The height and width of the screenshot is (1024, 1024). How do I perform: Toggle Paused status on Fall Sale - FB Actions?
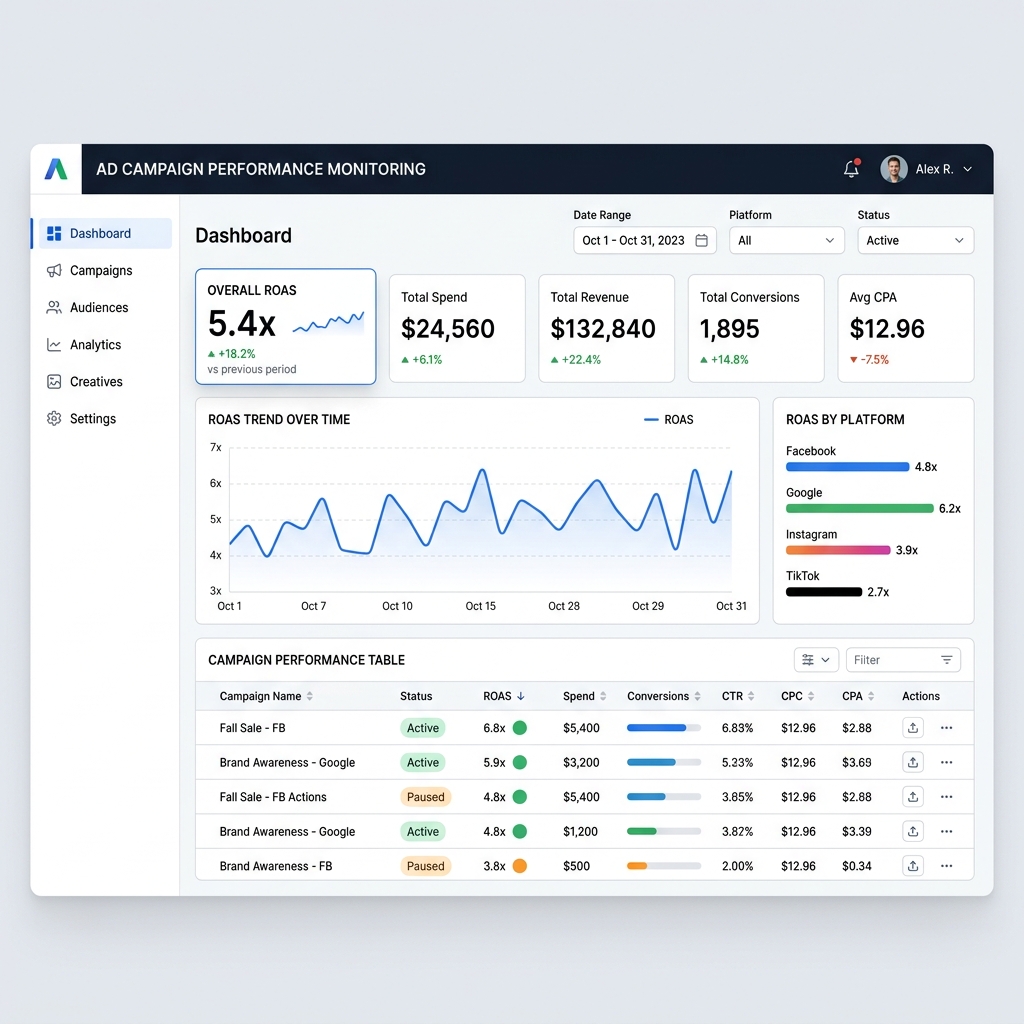(425, 797)
